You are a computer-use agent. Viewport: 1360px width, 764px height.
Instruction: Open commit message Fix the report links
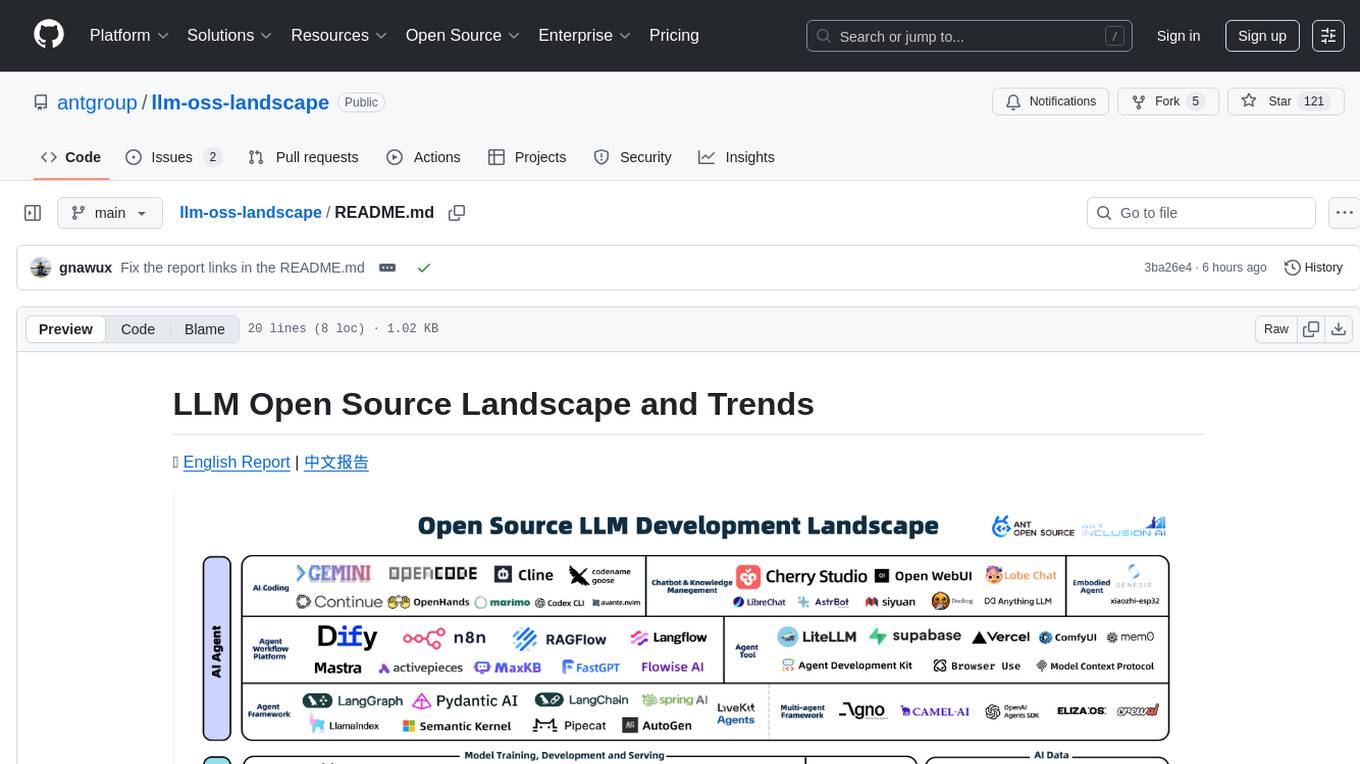click(x=242, y=268)
